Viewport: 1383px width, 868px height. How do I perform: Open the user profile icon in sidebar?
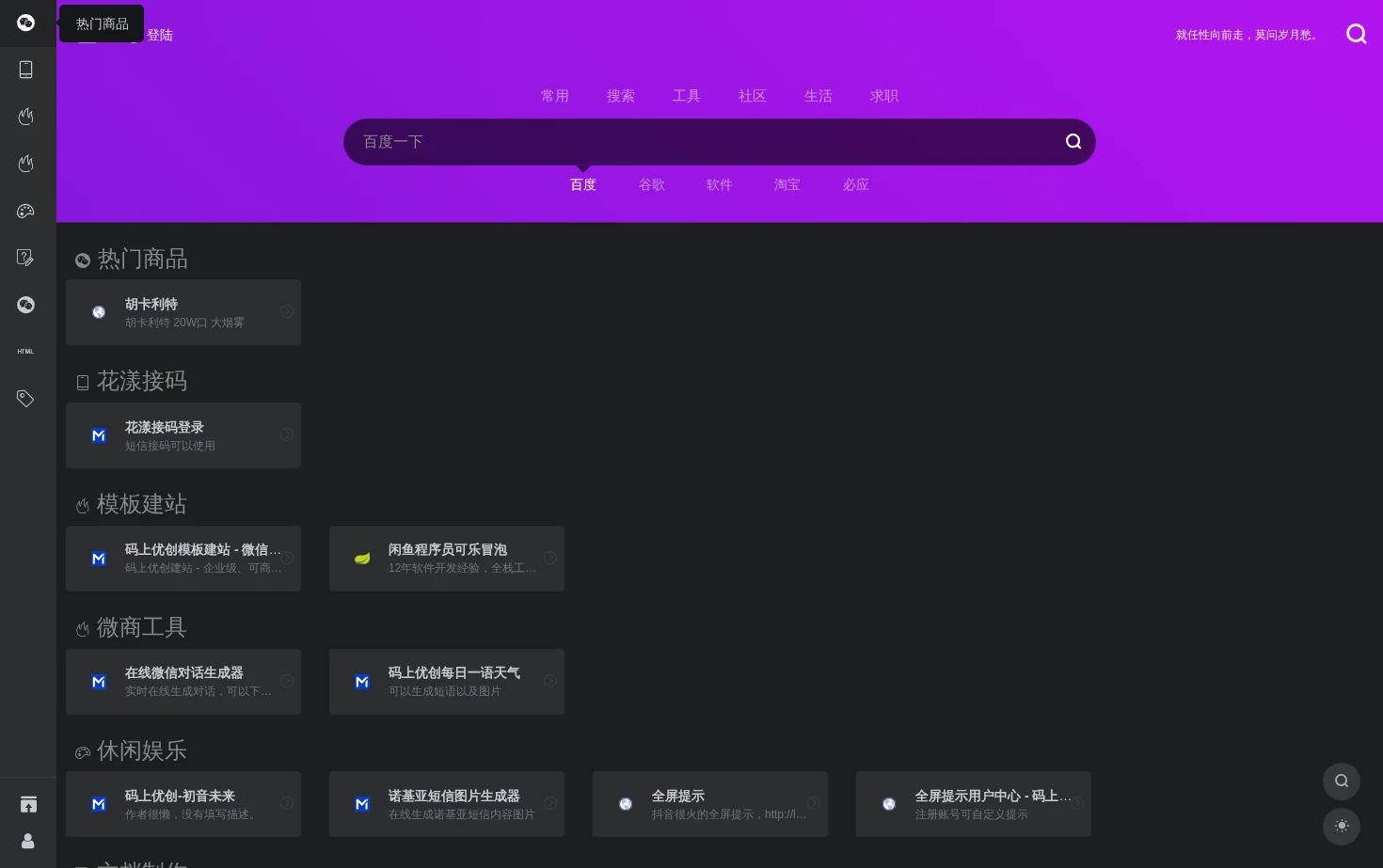(x=28, y=841)
